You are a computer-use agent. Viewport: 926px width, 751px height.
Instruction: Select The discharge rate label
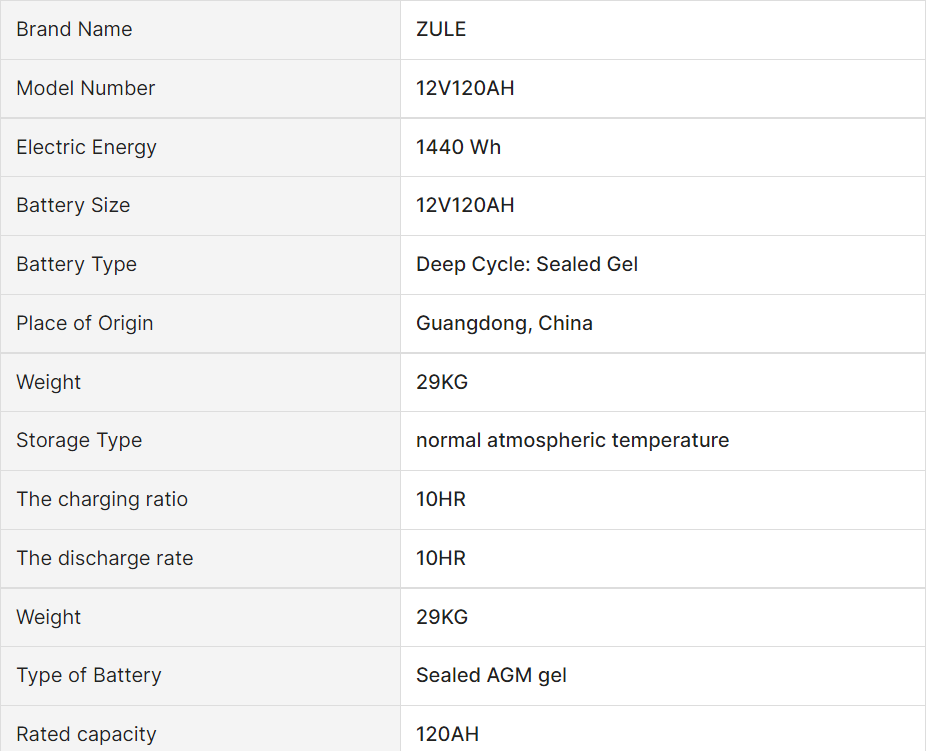105,558
